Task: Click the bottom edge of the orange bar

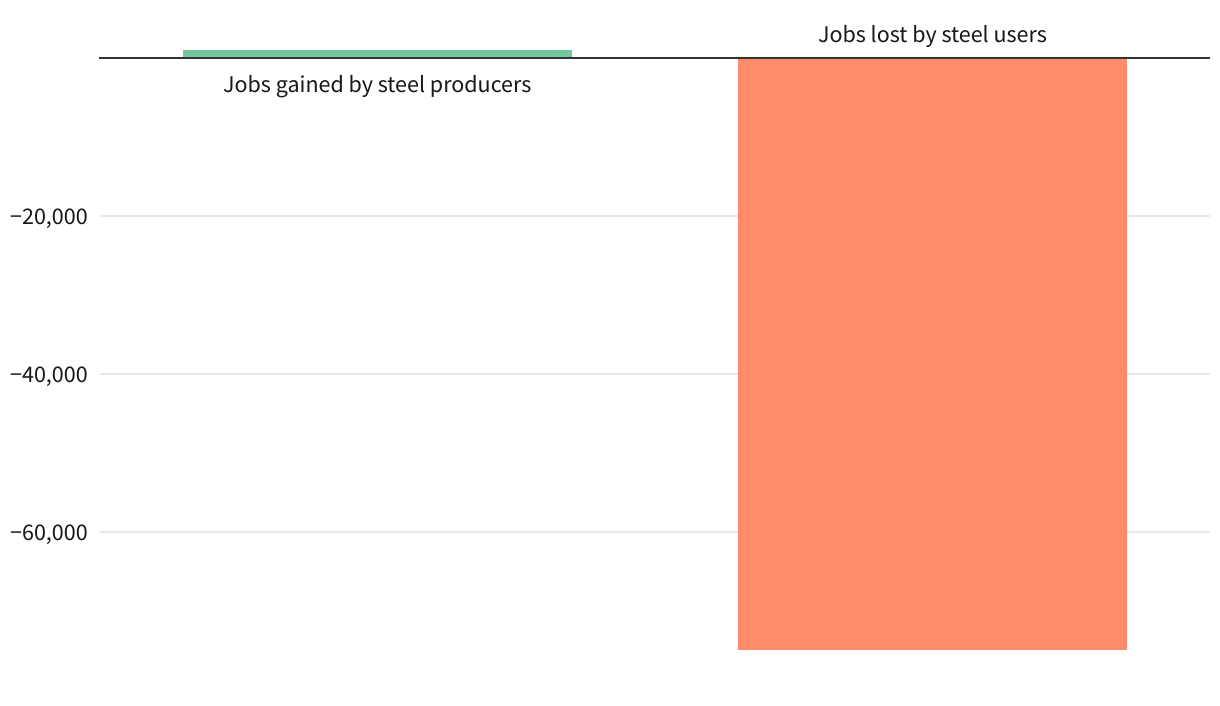Action: click(932, 649)
